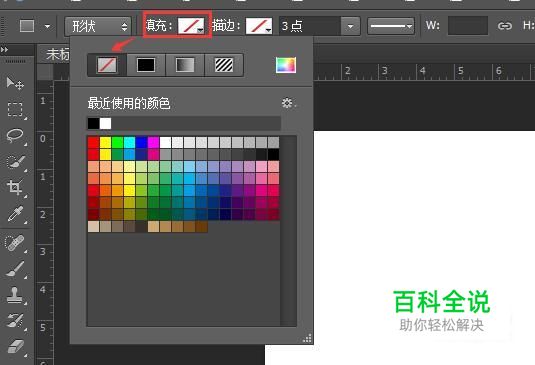Select white swatch in top row
The height and width of the screenshot is (365, 535).
(x=165, y=143)
